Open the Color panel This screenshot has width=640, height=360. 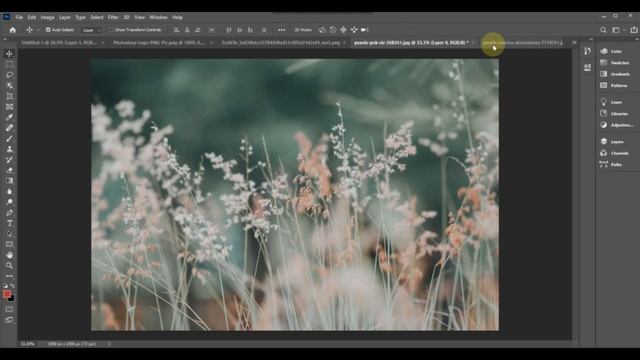[616, 51]
